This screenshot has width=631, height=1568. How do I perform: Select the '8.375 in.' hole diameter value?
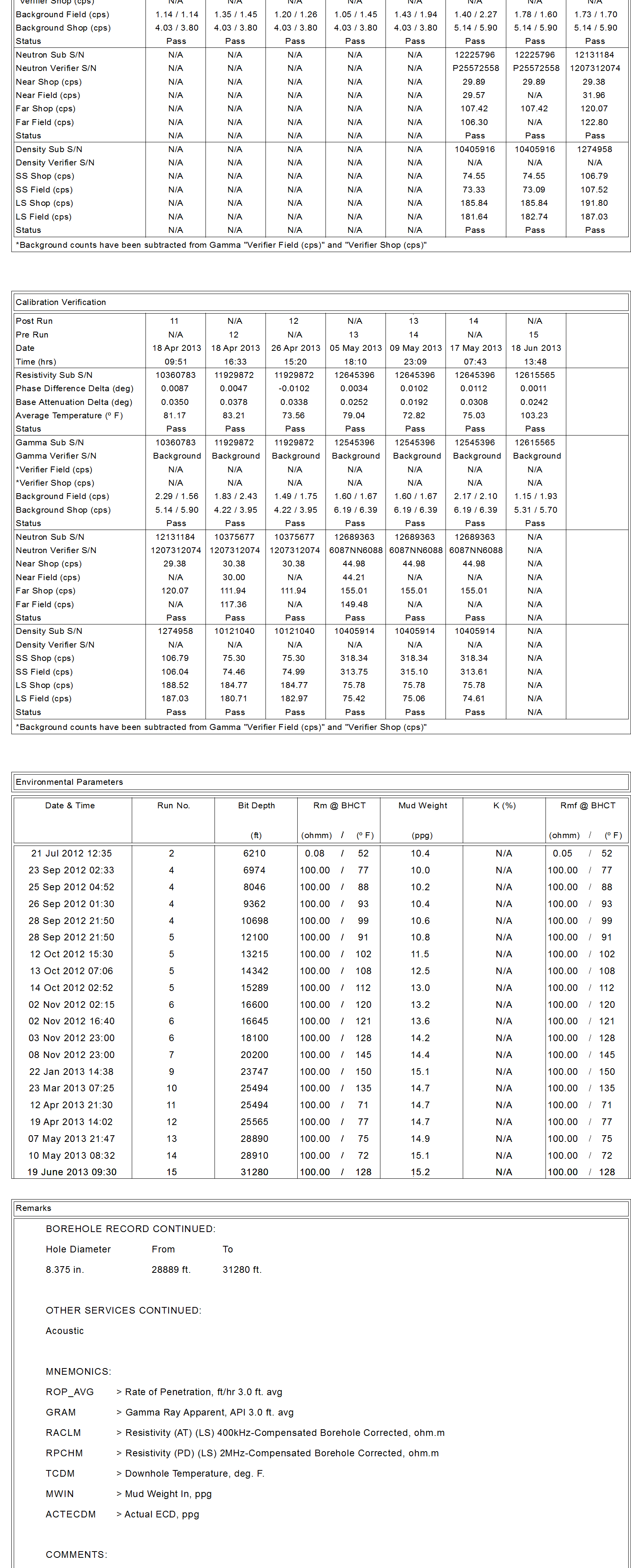click(x=65, y=1269)
